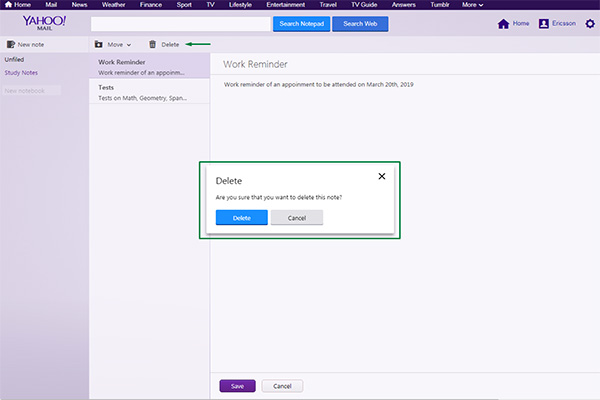The image size is (600, 400).
Task: Open Answers in the top navigation
Action: coord(403,5)
